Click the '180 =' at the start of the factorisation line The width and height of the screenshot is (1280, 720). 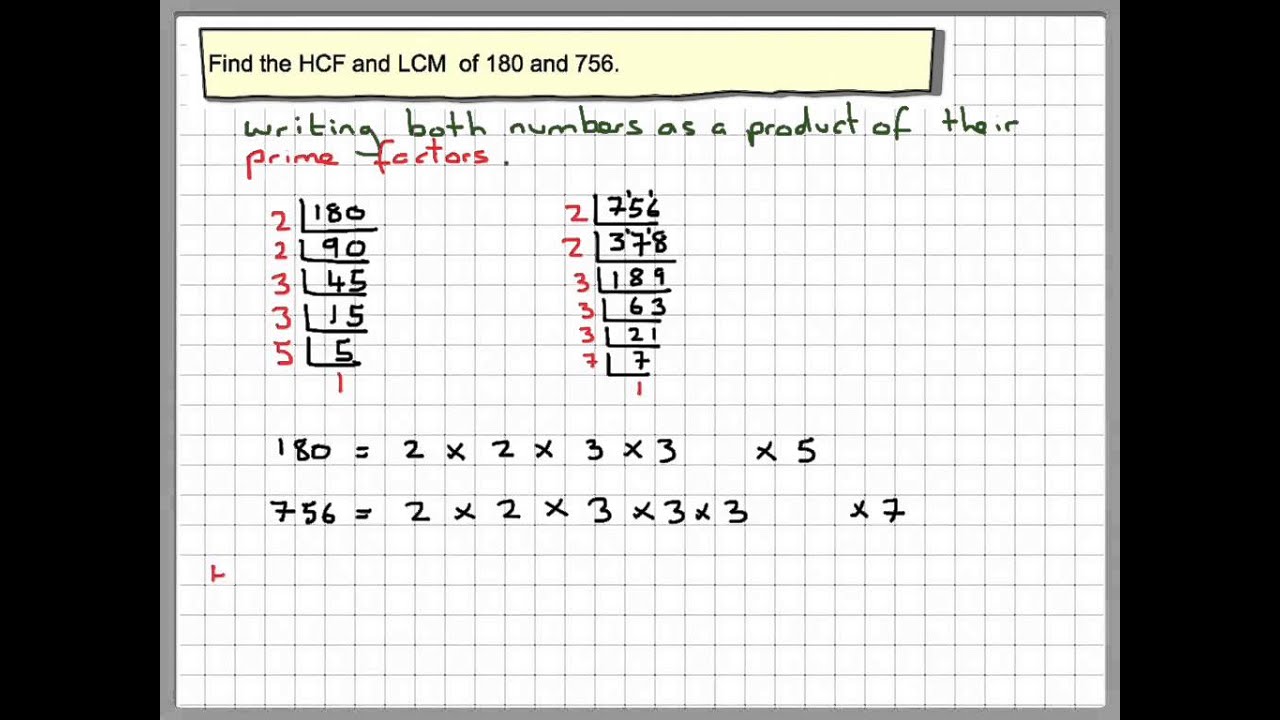pos(323,450)
